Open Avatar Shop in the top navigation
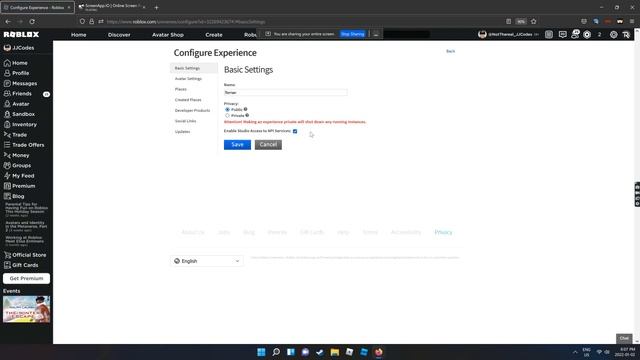 (x=168, y=35)
